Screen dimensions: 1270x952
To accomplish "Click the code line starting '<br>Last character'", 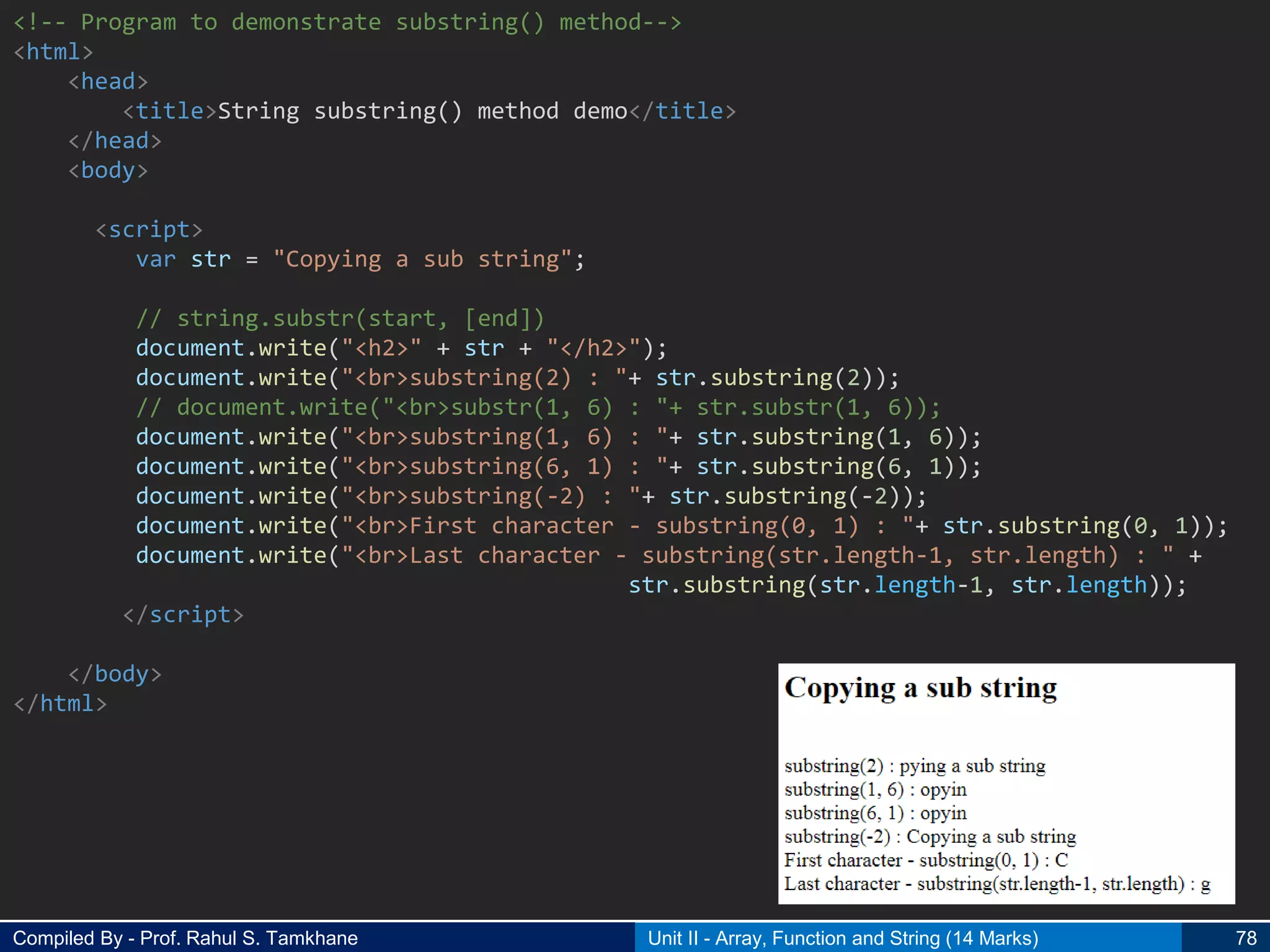I will point(669,555).
